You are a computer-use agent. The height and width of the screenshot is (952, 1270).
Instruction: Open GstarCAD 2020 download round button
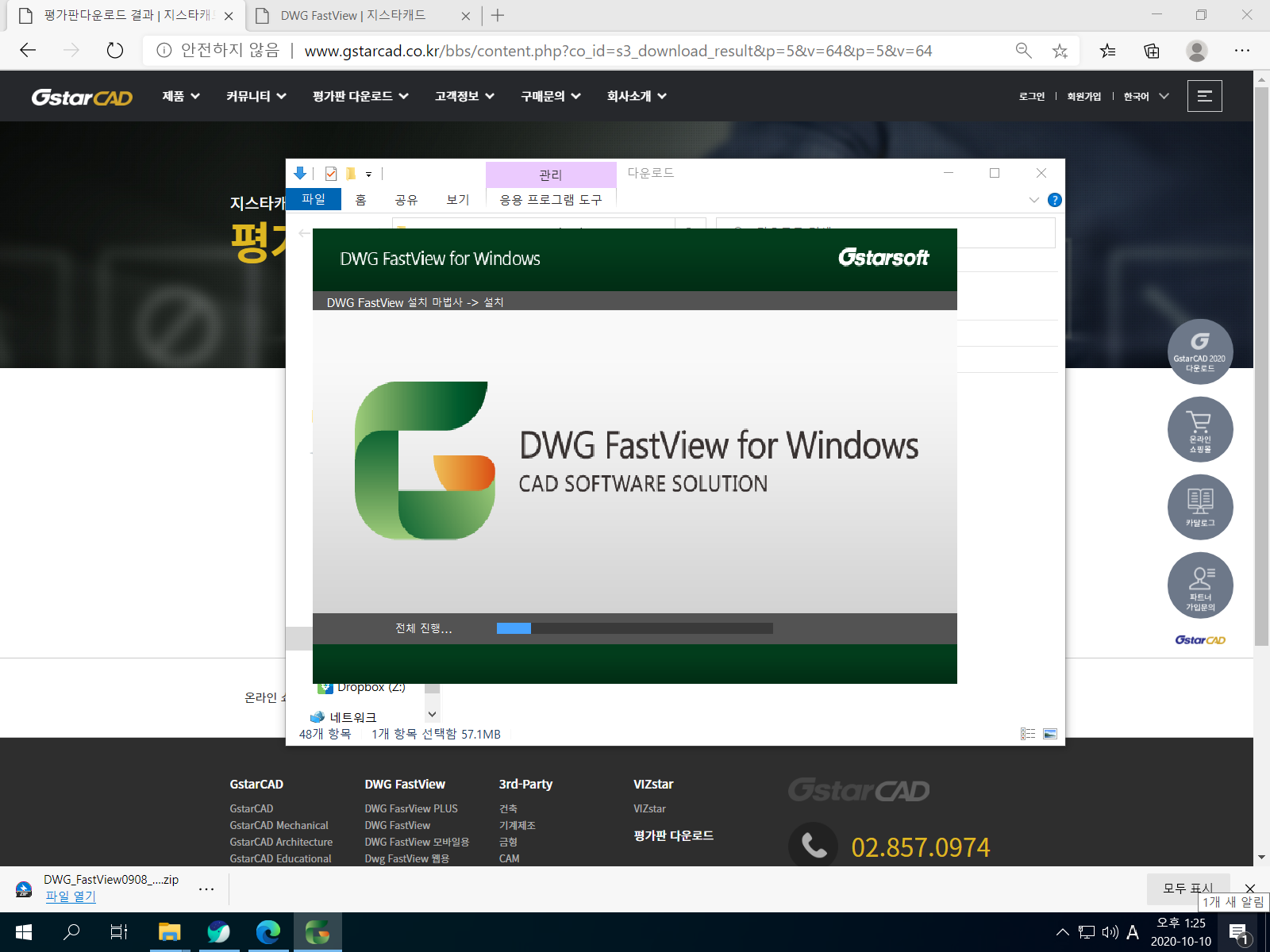1199,351
